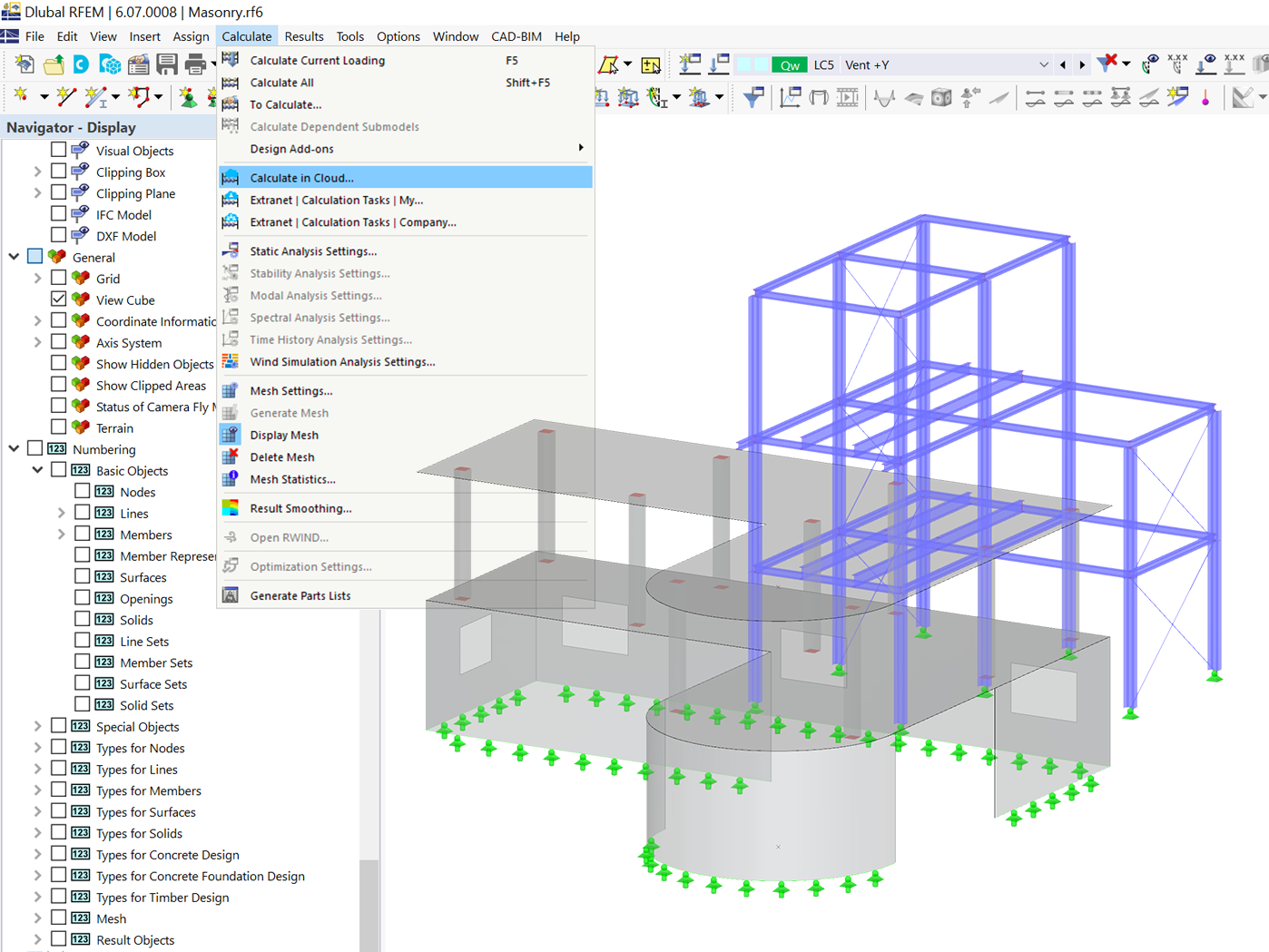Click the Open file folder icon

click(x=54, y=64)
